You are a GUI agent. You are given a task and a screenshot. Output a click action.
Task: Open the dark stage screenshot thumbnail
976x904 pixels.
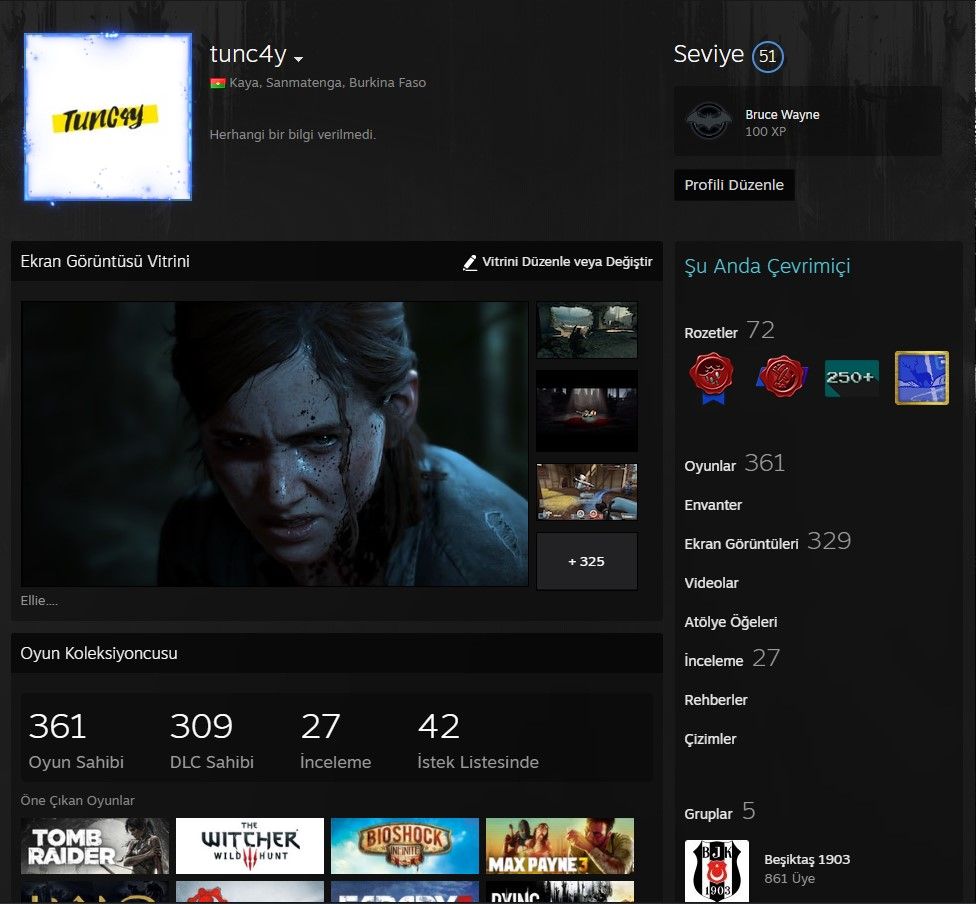point(586,411)
